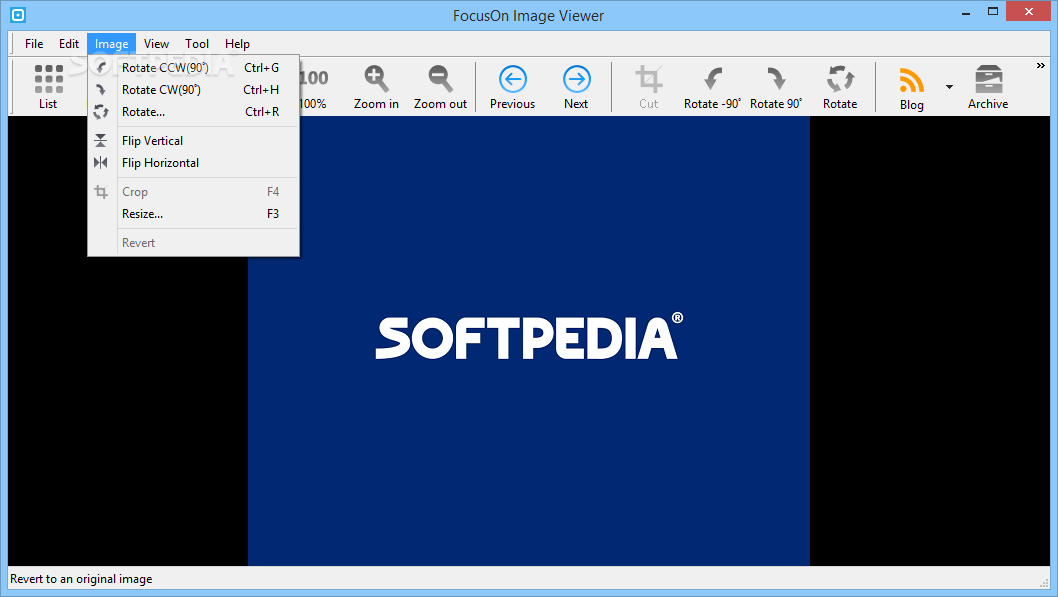Click the Flip Vertical menu icon
This screenshot has height=597, width=1058.
(x=101, y=140)
